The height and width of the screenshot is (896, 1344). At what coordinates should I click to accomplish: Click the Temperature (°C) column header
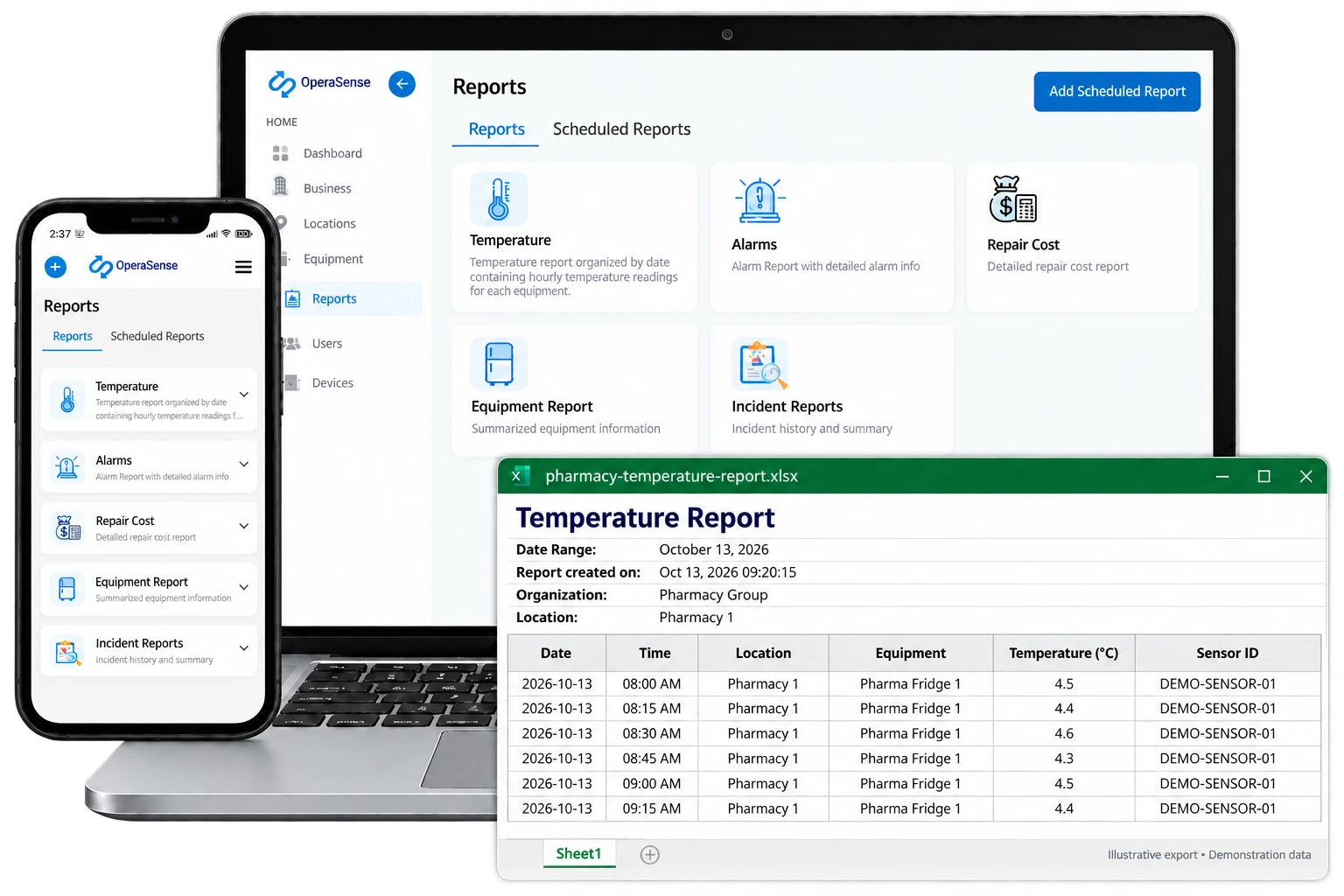1063,653
